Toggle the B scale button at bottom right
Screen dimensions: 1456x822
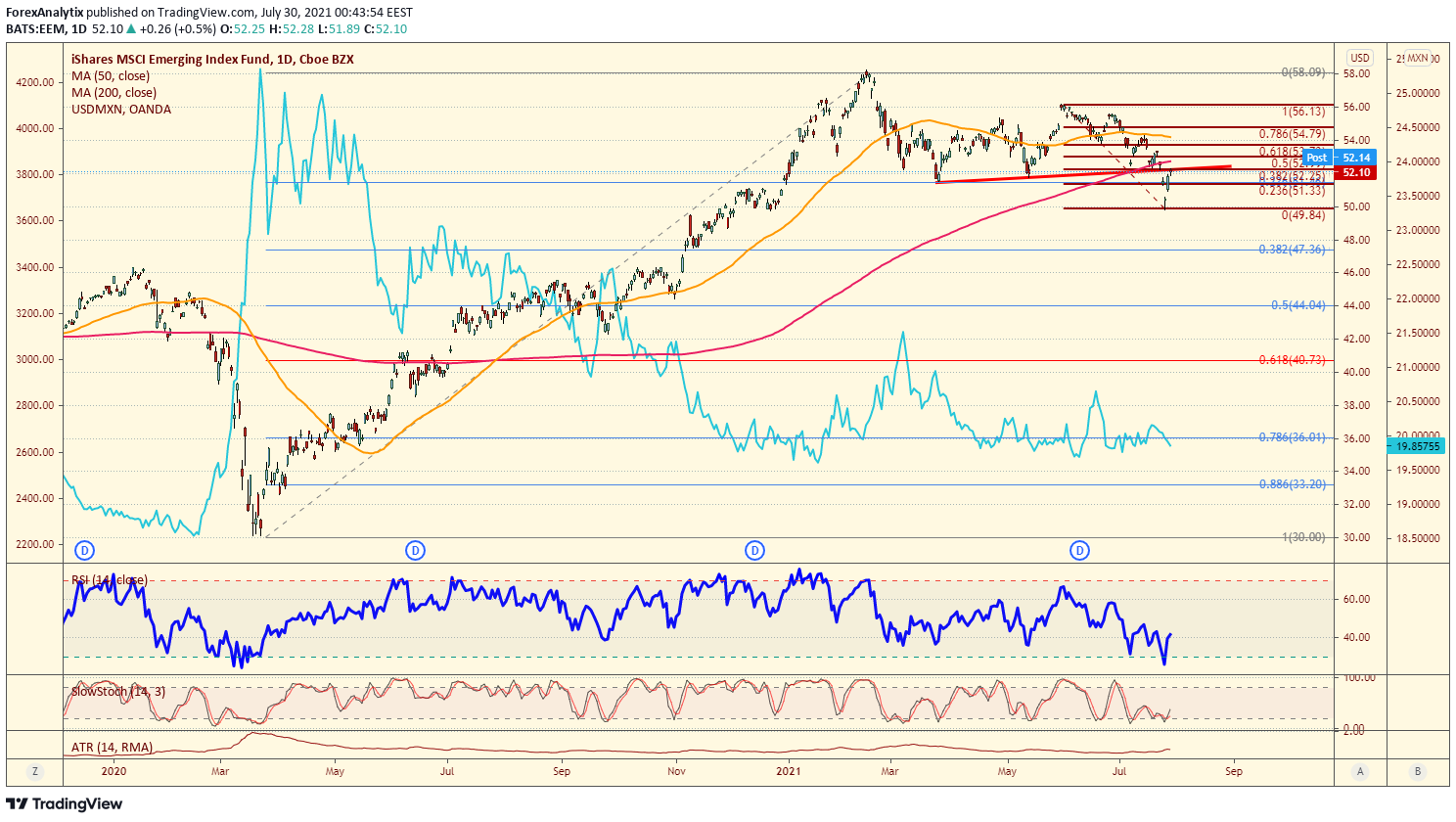click(1418, 771)
